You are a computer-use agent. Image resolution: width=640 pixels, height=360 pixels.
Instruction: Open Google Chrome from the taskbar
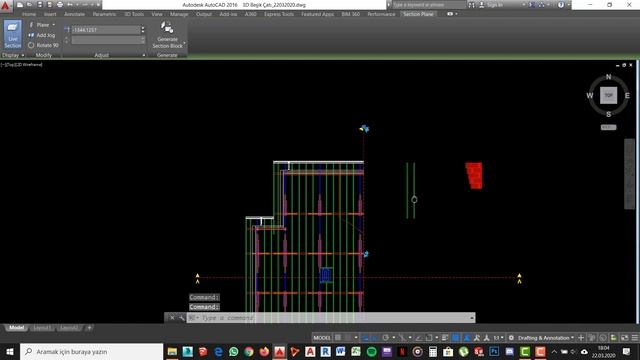coord(249,351)
